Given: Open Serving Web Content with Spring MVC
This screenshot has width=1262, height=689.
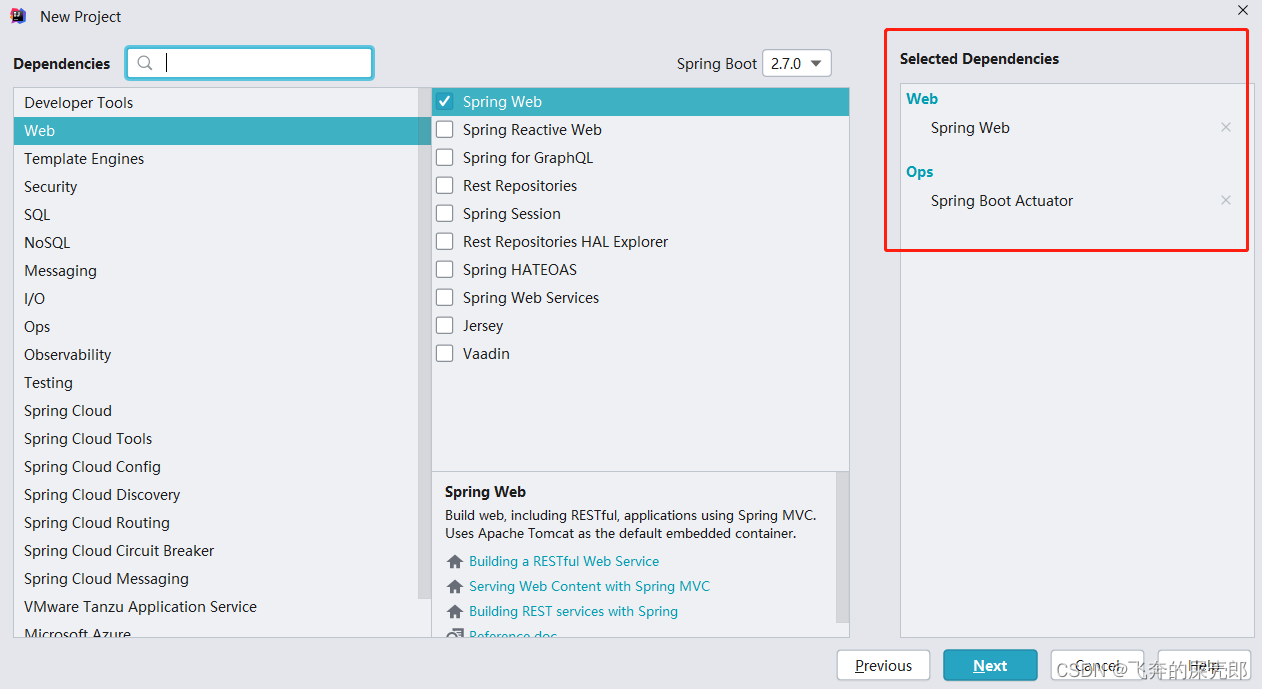Looking at the screenshot, I should 589,587.
